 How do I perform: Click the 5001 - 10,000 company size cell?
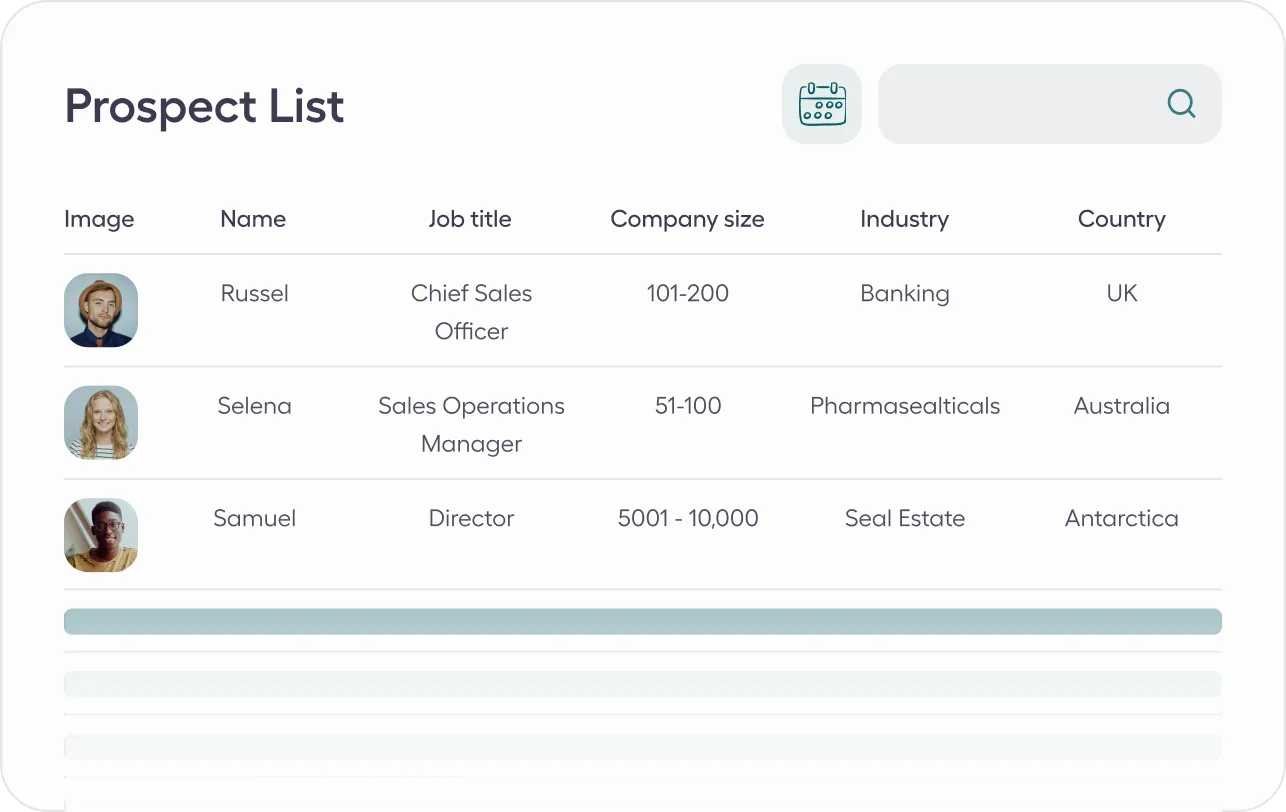tap(687, 518)
